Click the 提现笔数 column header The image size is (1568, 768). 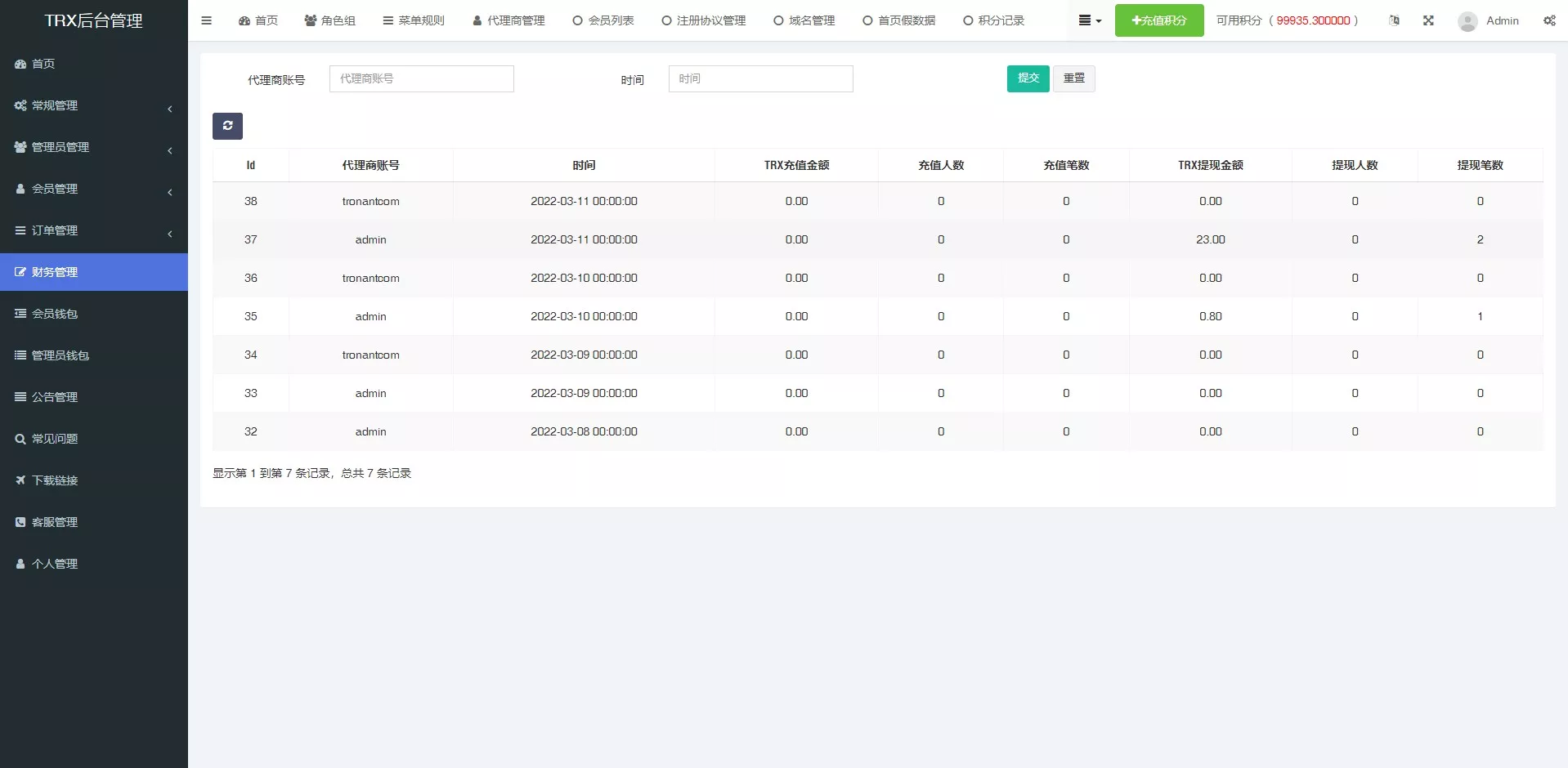[x=1481, y=165]
